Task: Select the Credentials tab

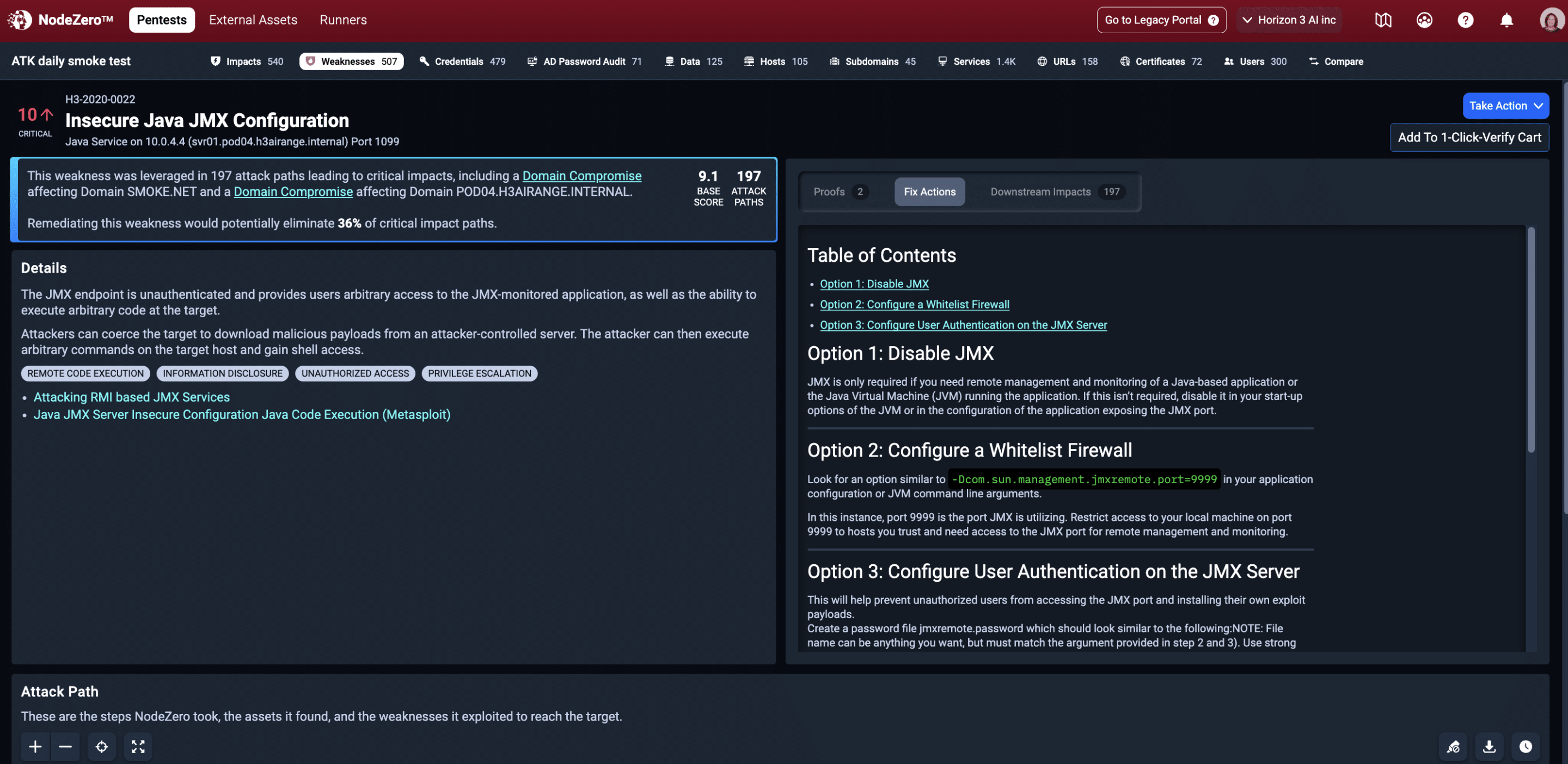Action: point(463,61)
